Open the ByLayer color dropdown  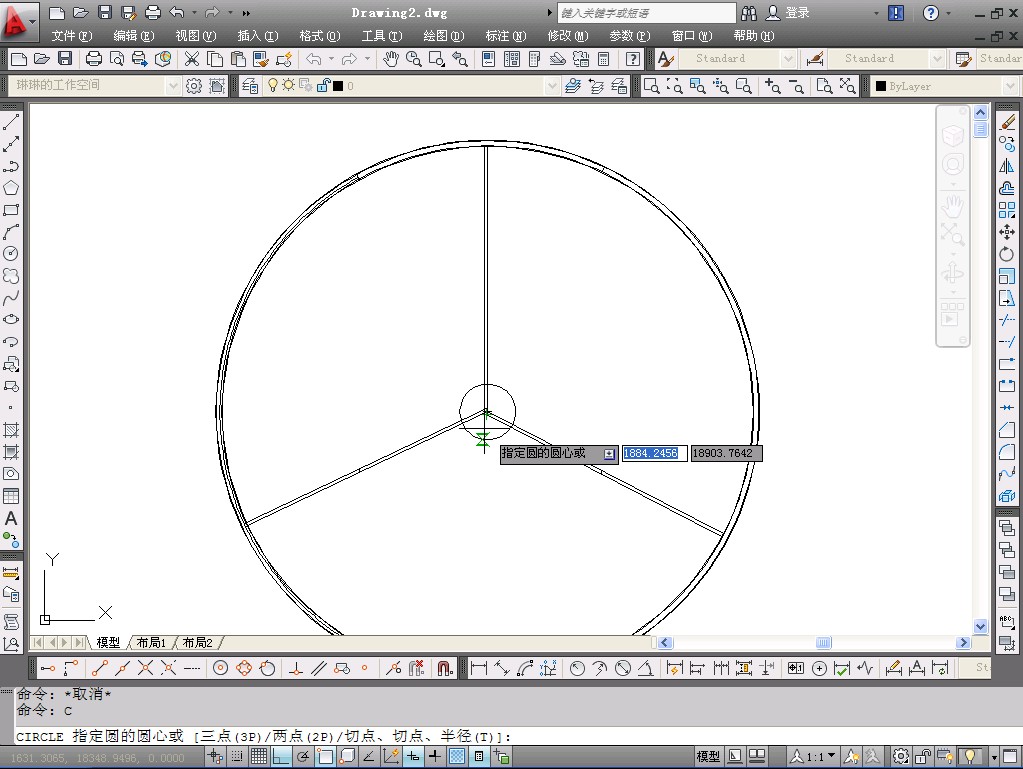click(x=1008, y=86)
